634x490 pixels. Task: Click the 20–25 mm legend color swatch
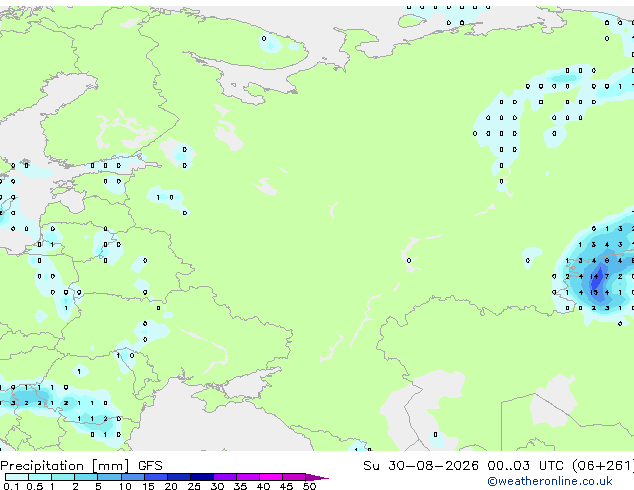pyautogui.click(x=178, y=477)
